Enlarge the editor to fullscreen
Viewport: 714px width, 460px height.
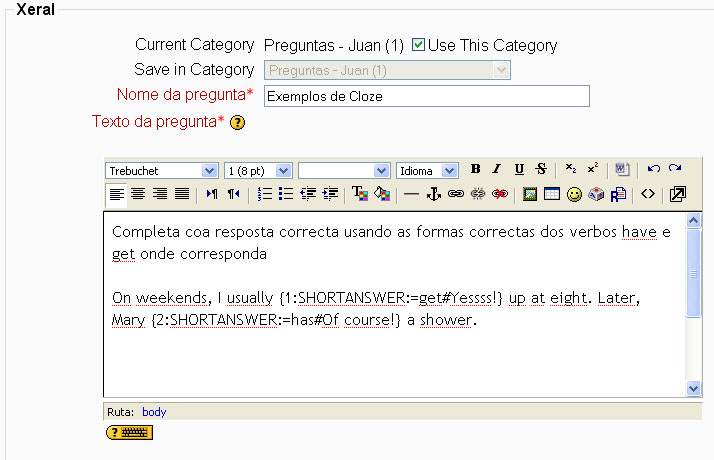coord(677,194)
